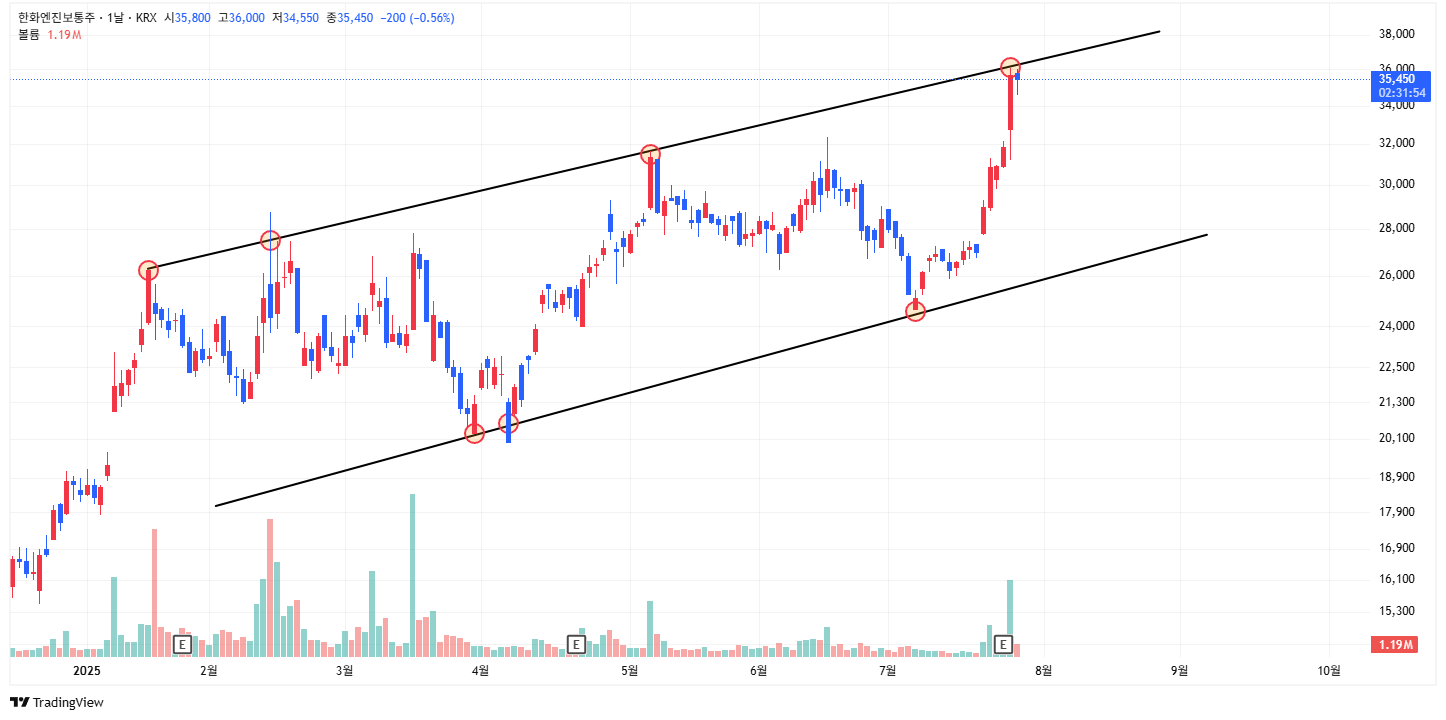Click 20,100 on the price axis

tap(1396, 438)
